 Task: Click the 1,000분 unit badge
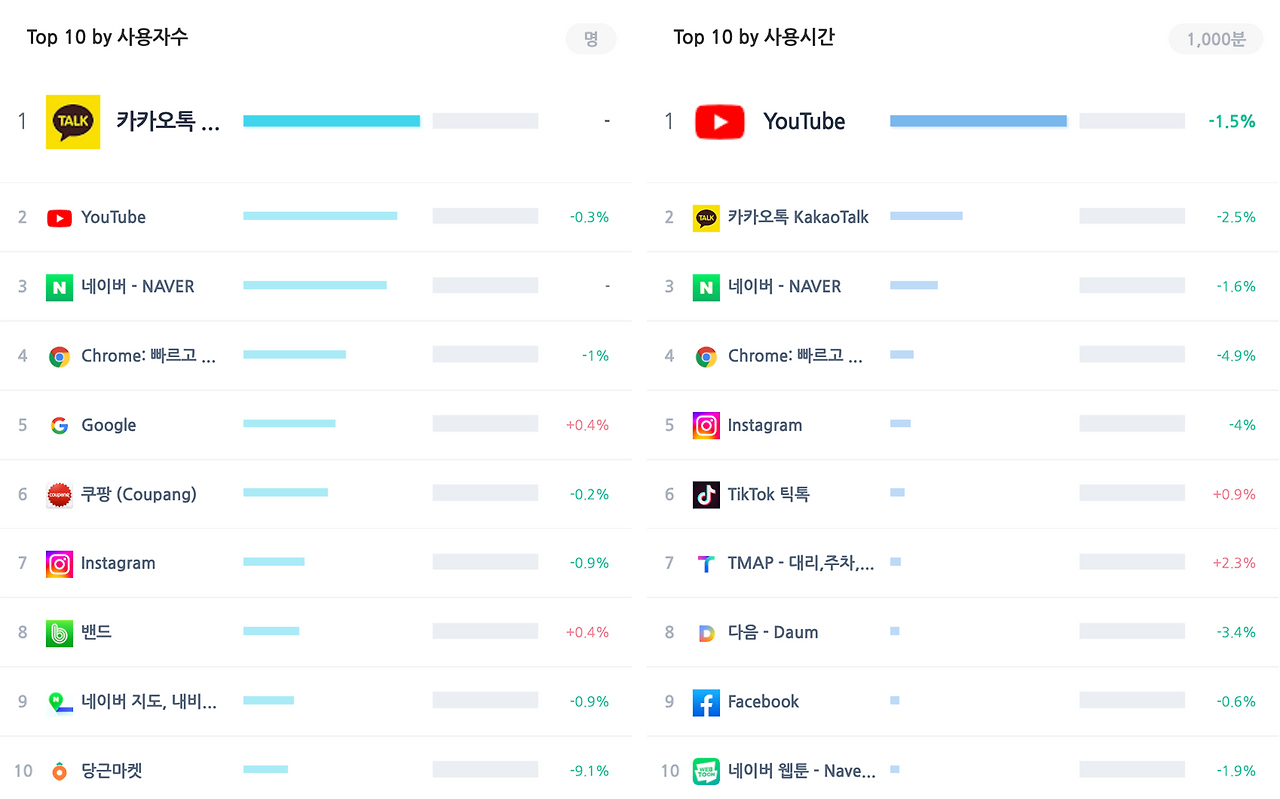(x=1216, y=39)
